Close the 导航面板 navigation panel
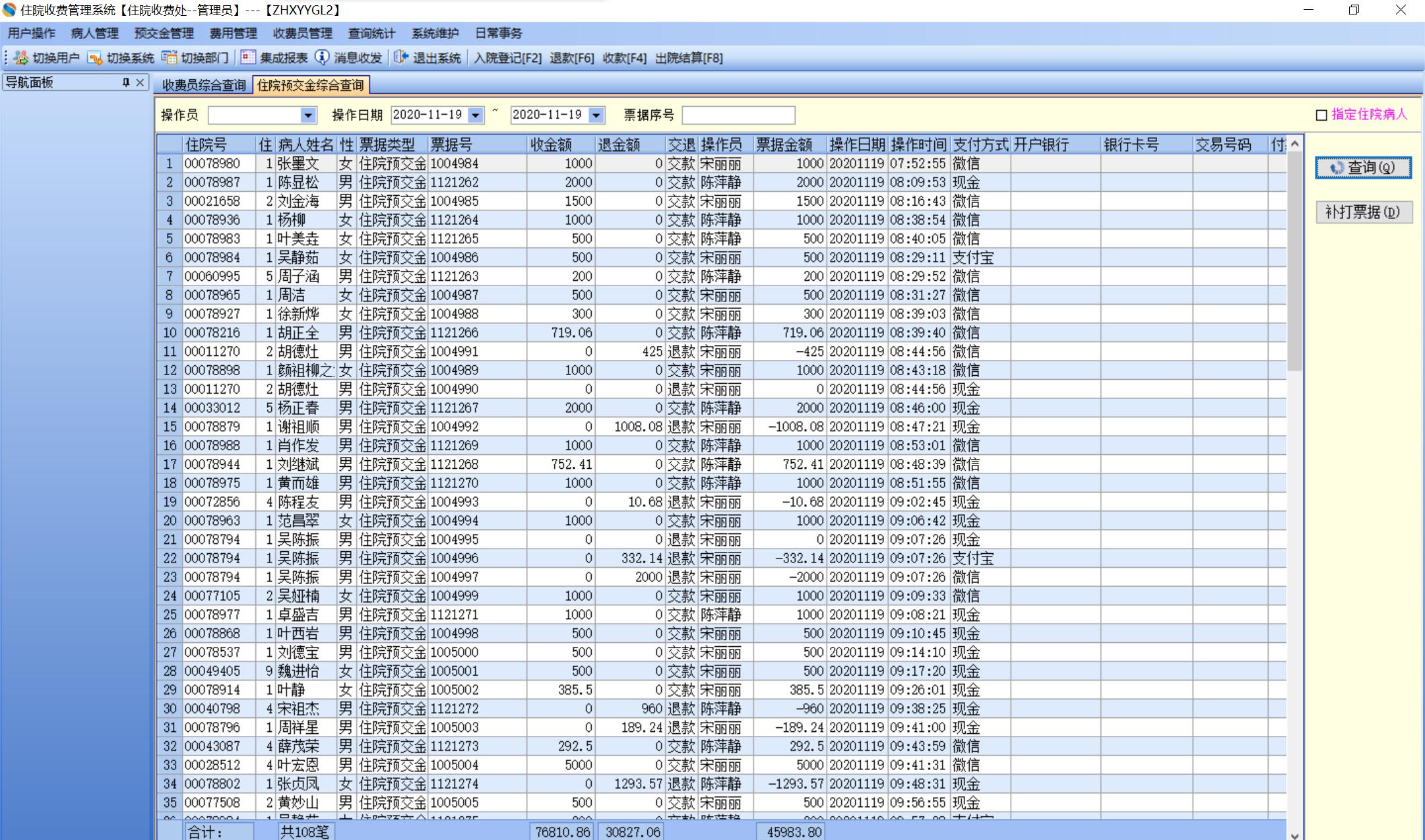 tap(140, 82)
